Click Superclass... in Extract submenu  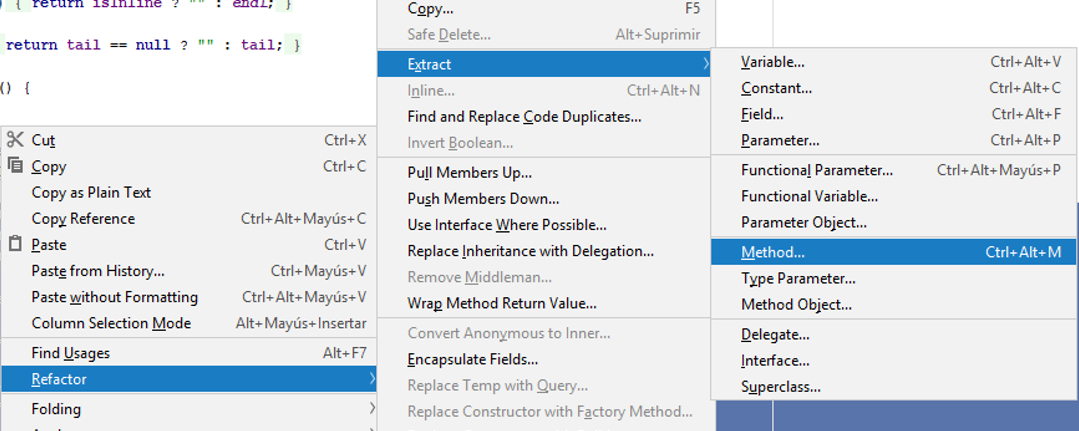point(780,386)
